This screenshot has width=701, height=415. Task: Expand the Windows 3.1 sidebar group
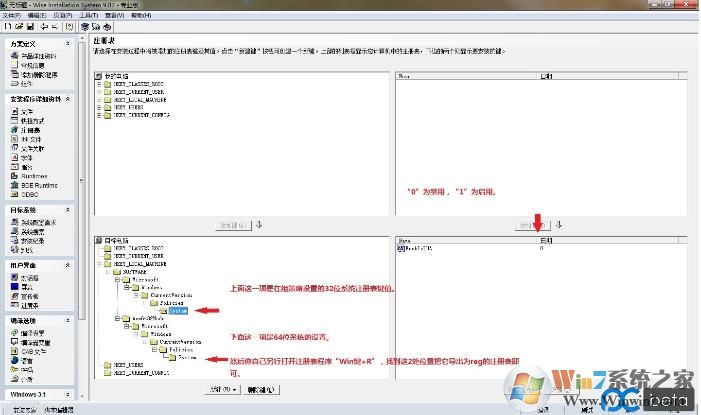pos(68,394)
